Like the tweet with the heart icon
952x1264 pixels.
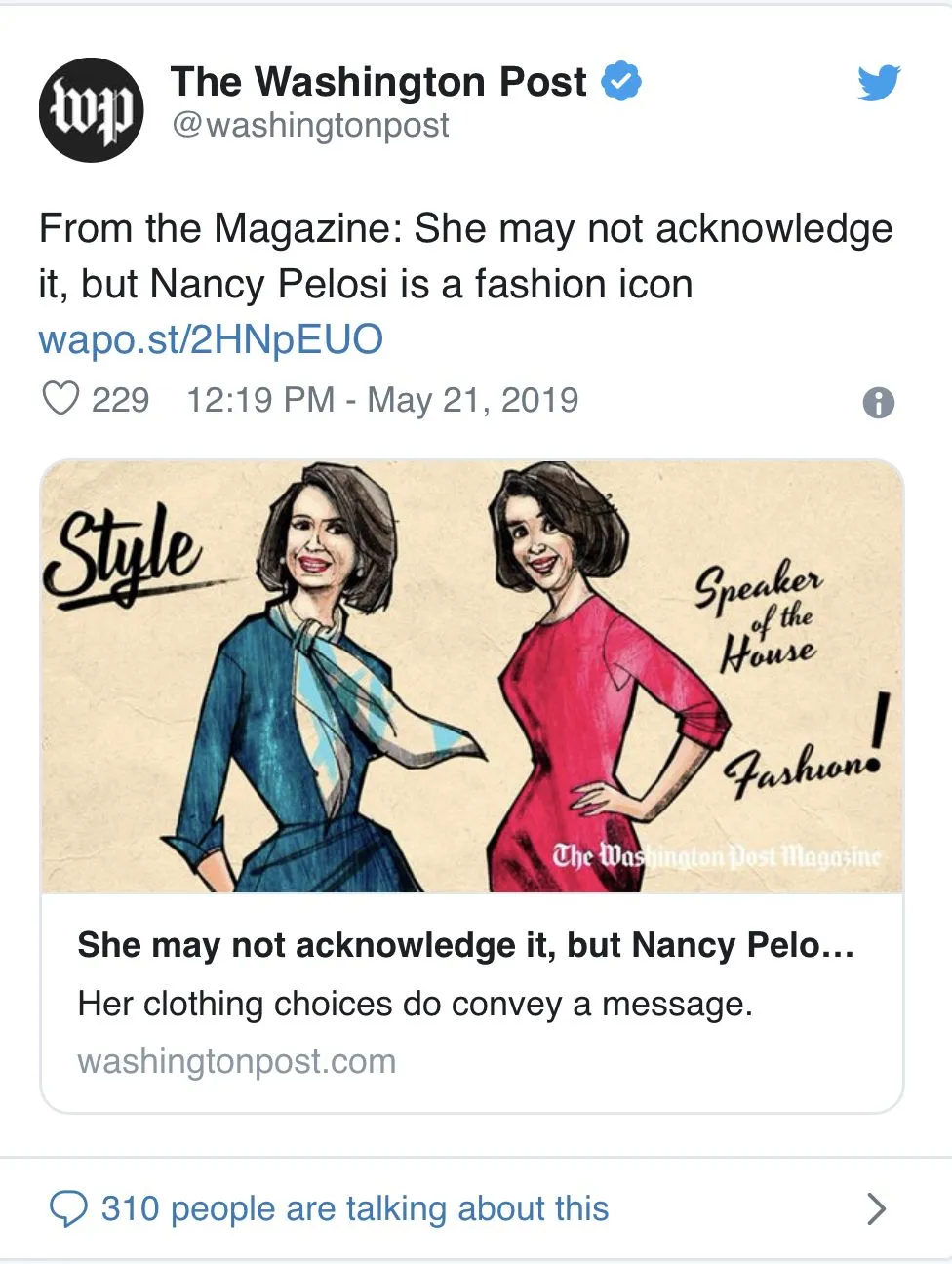[x=60, y=399]
